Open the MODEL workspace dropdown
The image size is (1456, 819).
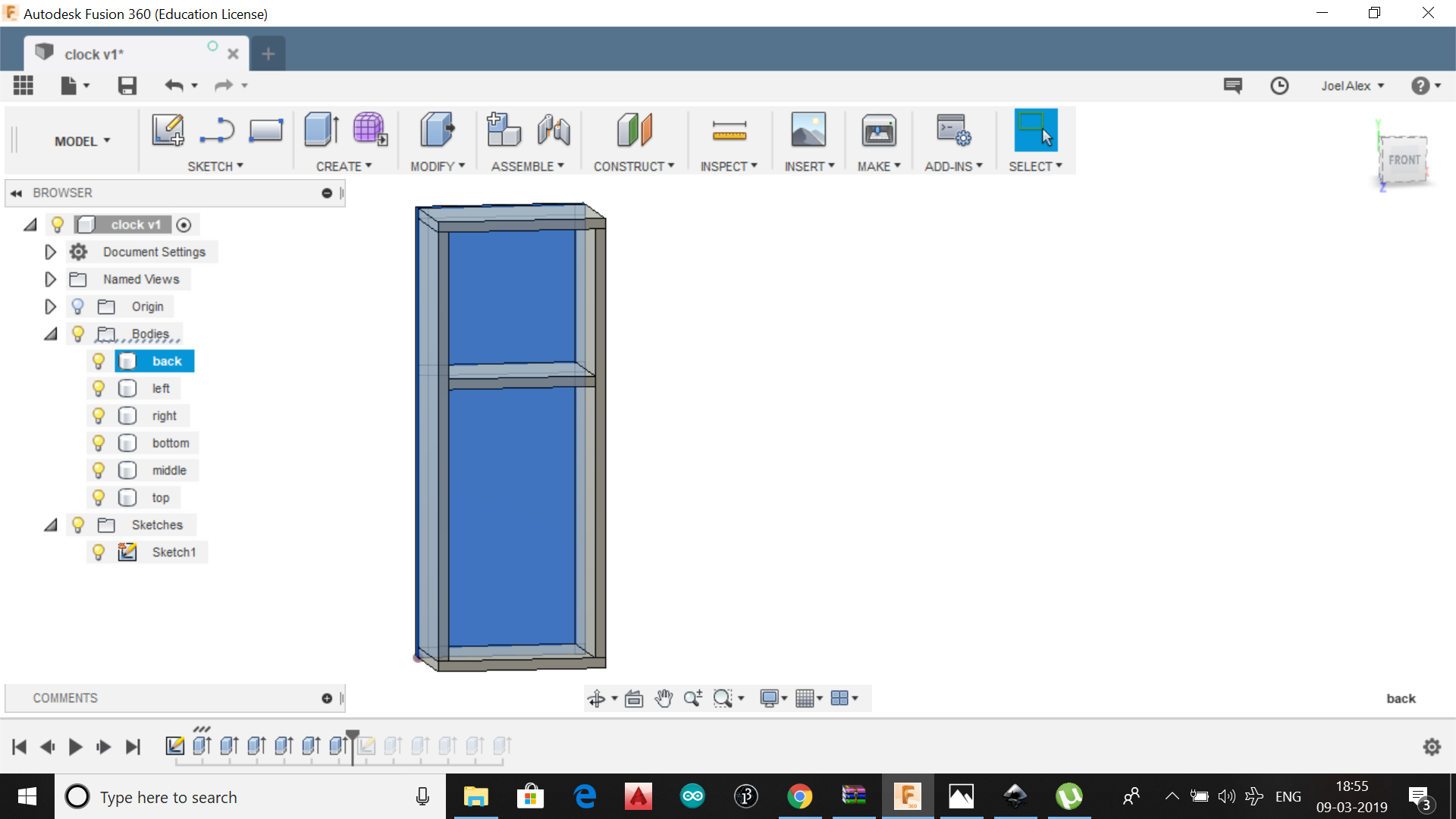point(82,141)
